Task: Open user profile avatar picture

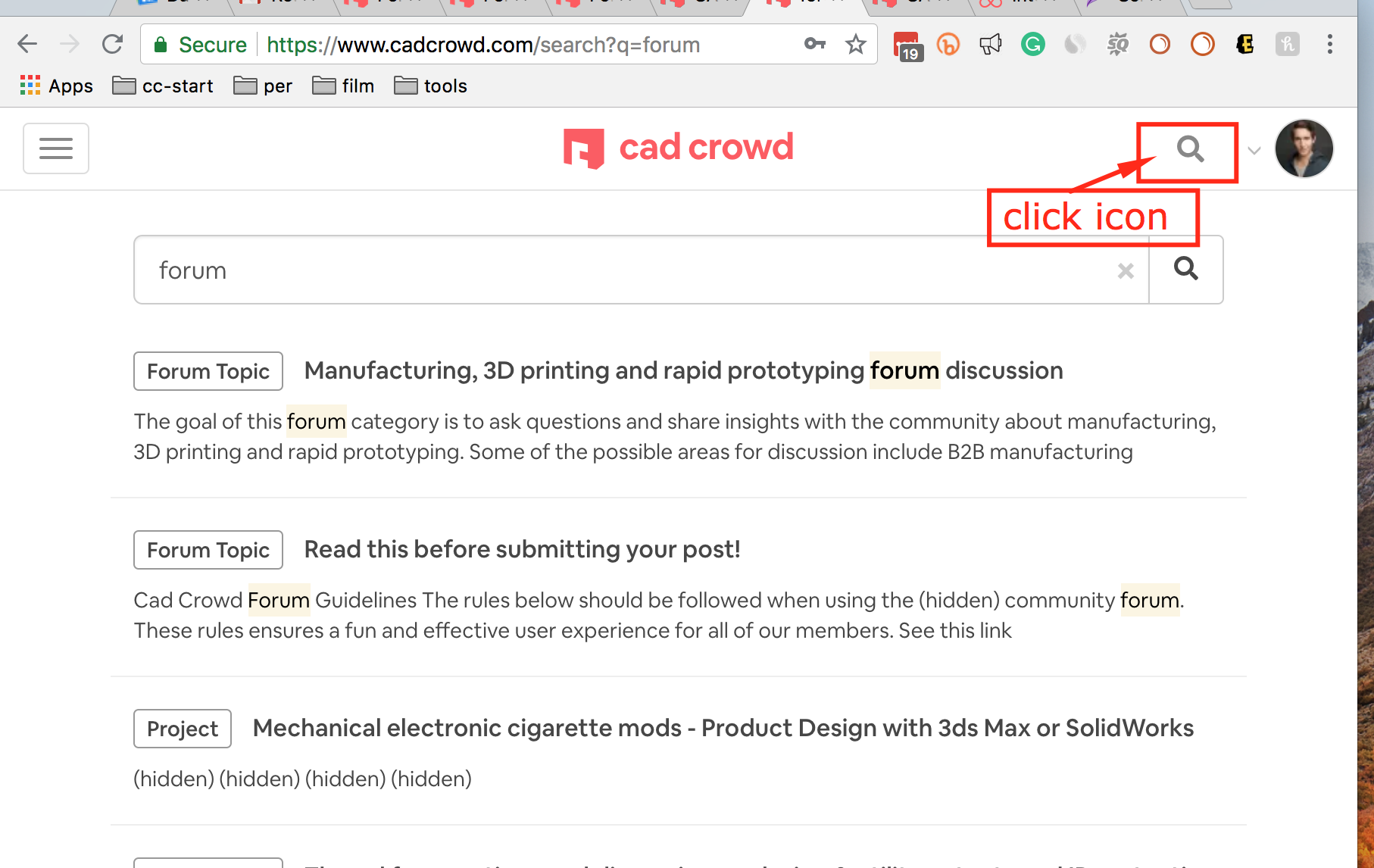Action: tap(1304, 149)
